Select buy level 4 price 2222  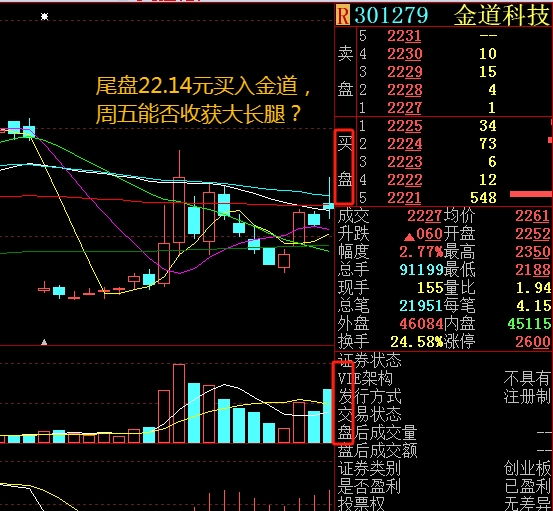coord(405,180)
